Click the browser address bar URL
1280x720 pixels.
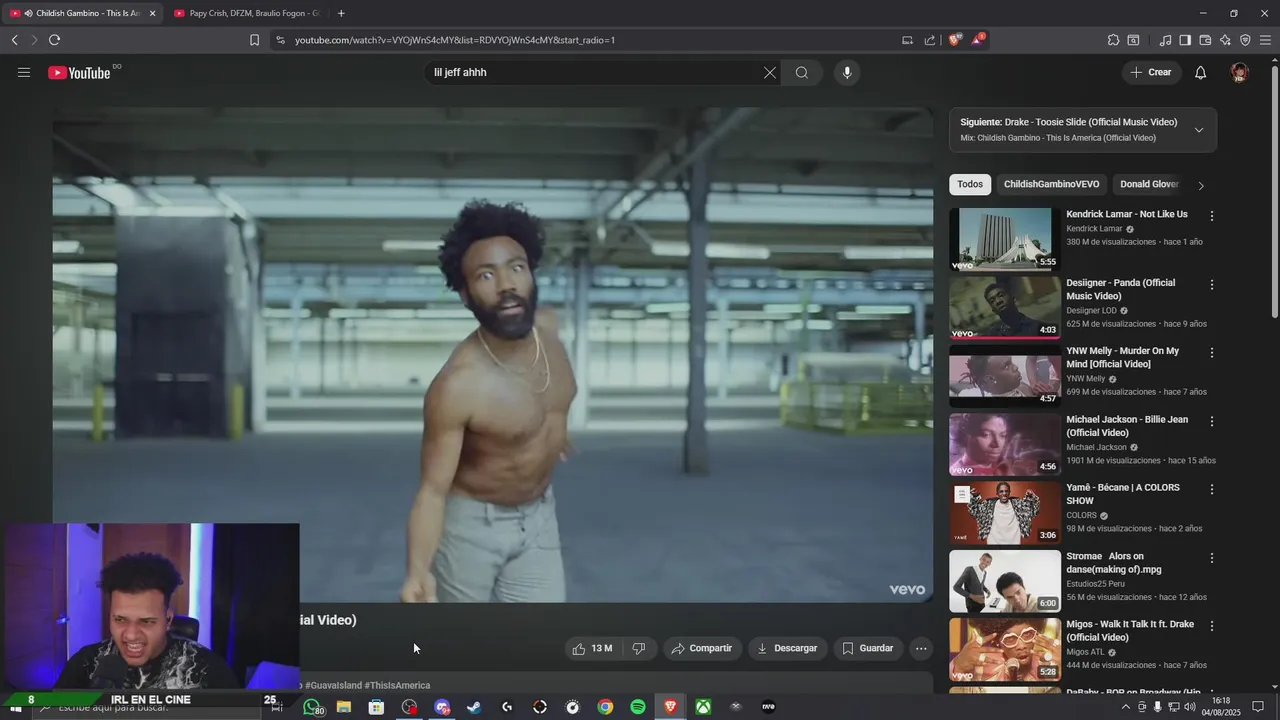coord(455,40)
